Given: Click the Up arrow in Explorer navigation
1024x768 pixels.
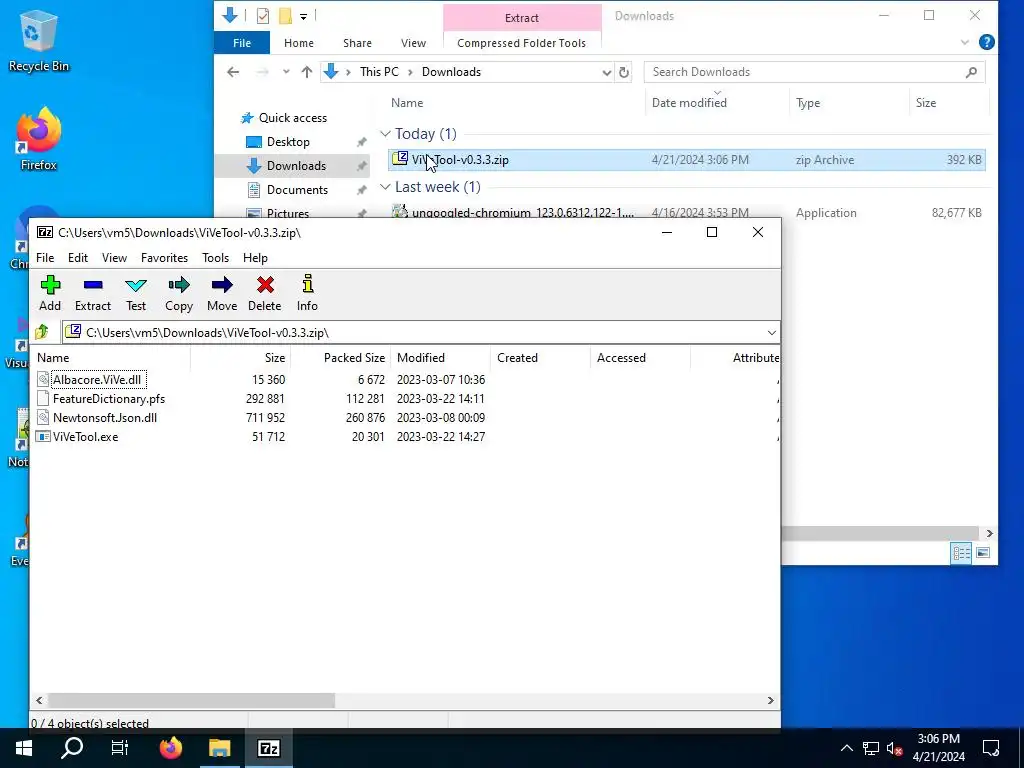Looking at the screenshot, I should coord(306,72).
